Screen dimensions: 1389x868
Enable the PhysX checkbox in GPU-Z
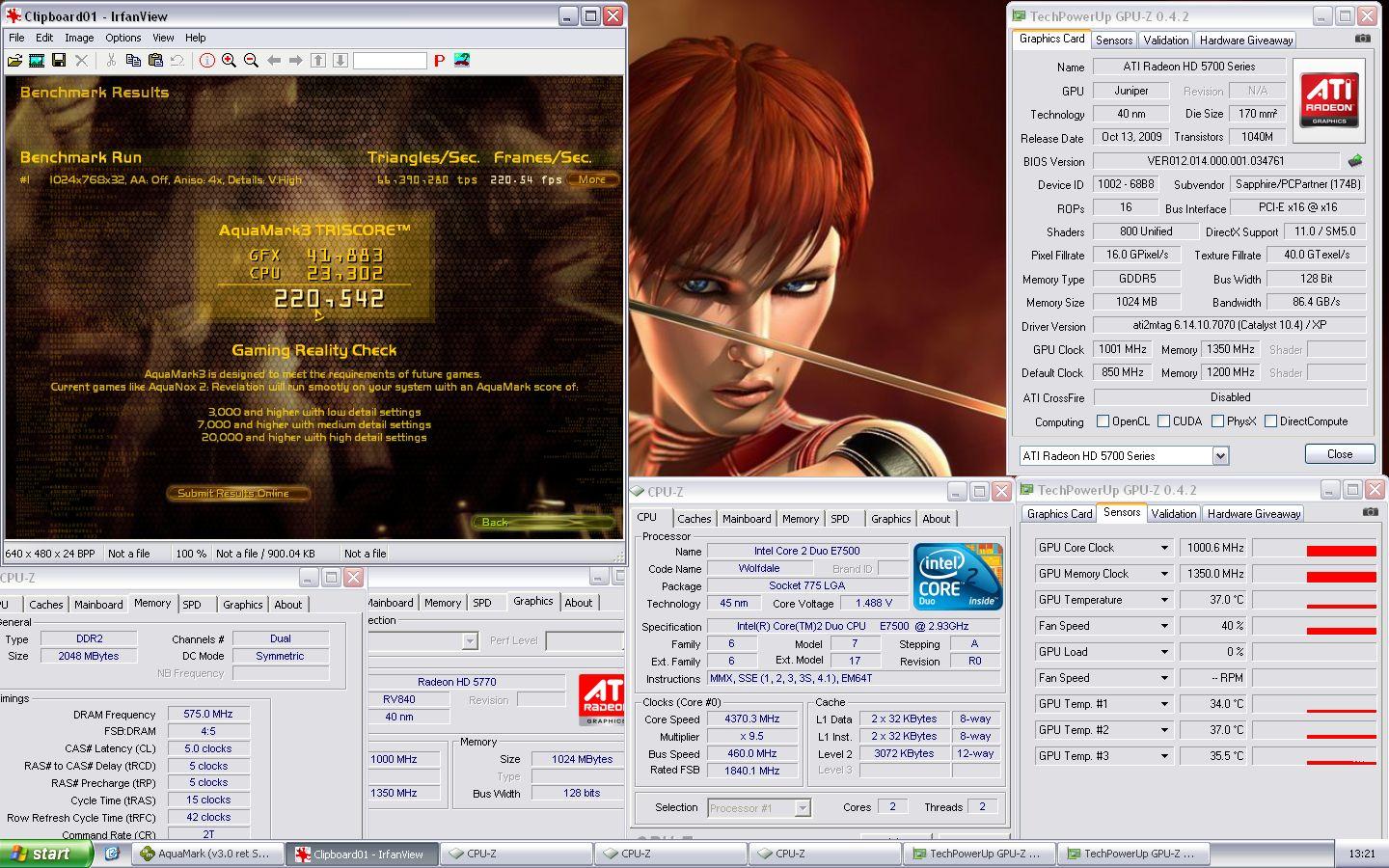[x=1217, y=421]
